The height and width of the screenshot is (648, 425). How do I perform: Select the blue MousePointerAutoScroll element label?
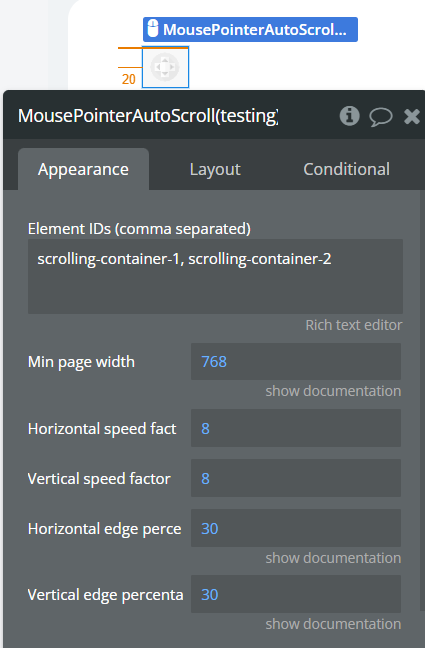click(250, 29)
